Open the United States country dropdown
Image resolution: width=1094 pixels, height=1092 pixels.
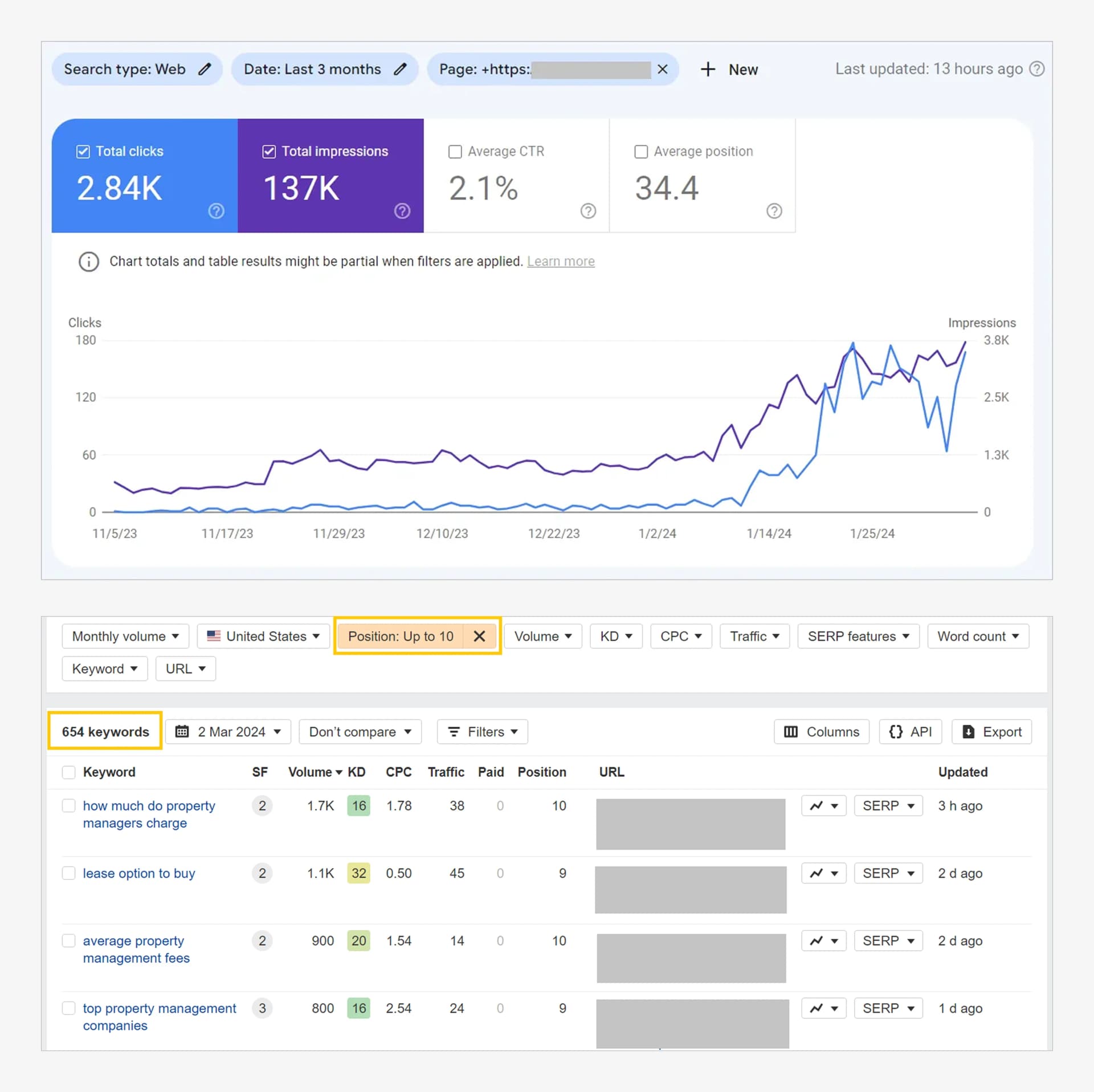tap(263, 636)
